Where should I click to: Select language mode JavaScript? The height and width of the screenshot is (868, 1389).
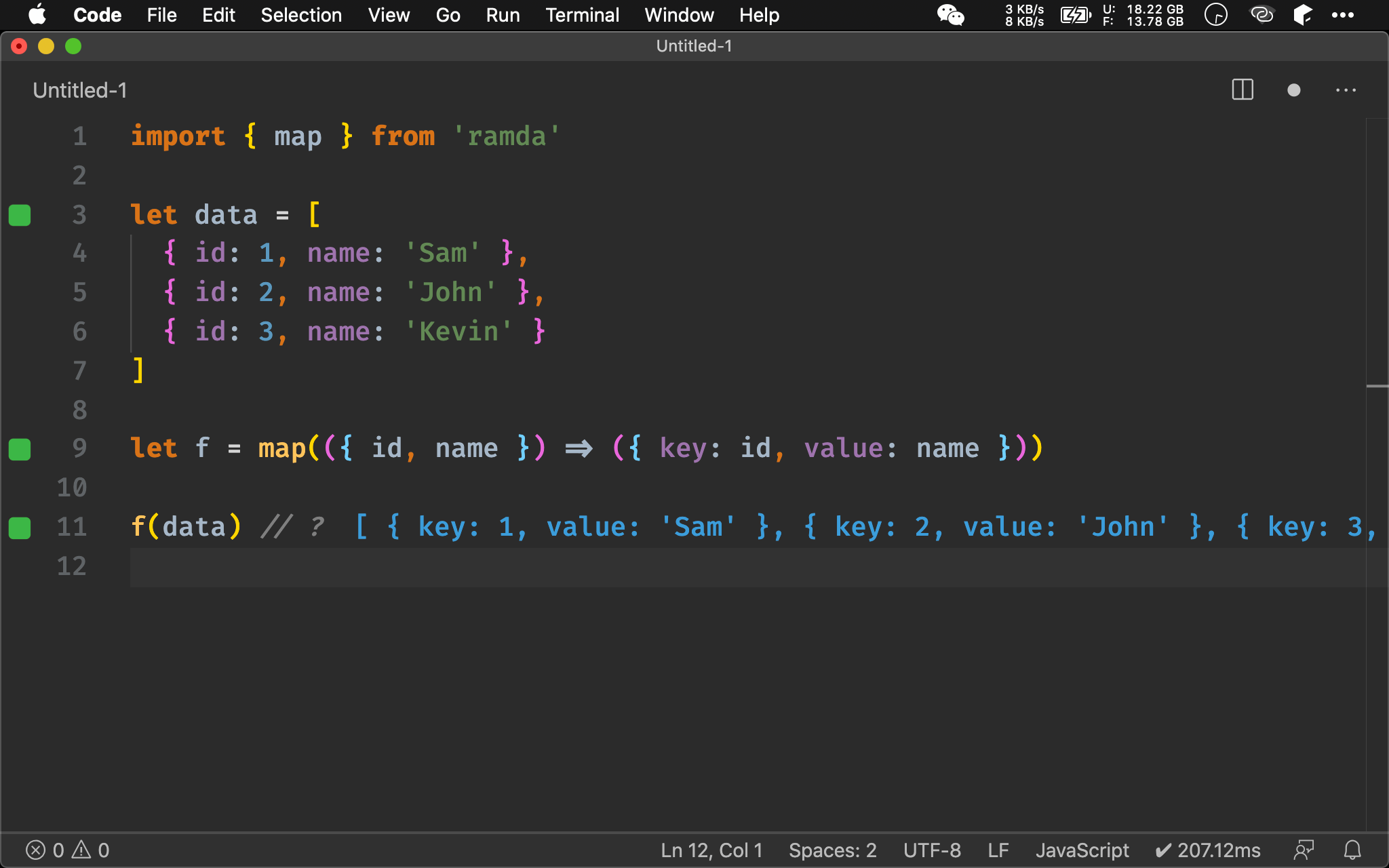tap(1082, 850)
